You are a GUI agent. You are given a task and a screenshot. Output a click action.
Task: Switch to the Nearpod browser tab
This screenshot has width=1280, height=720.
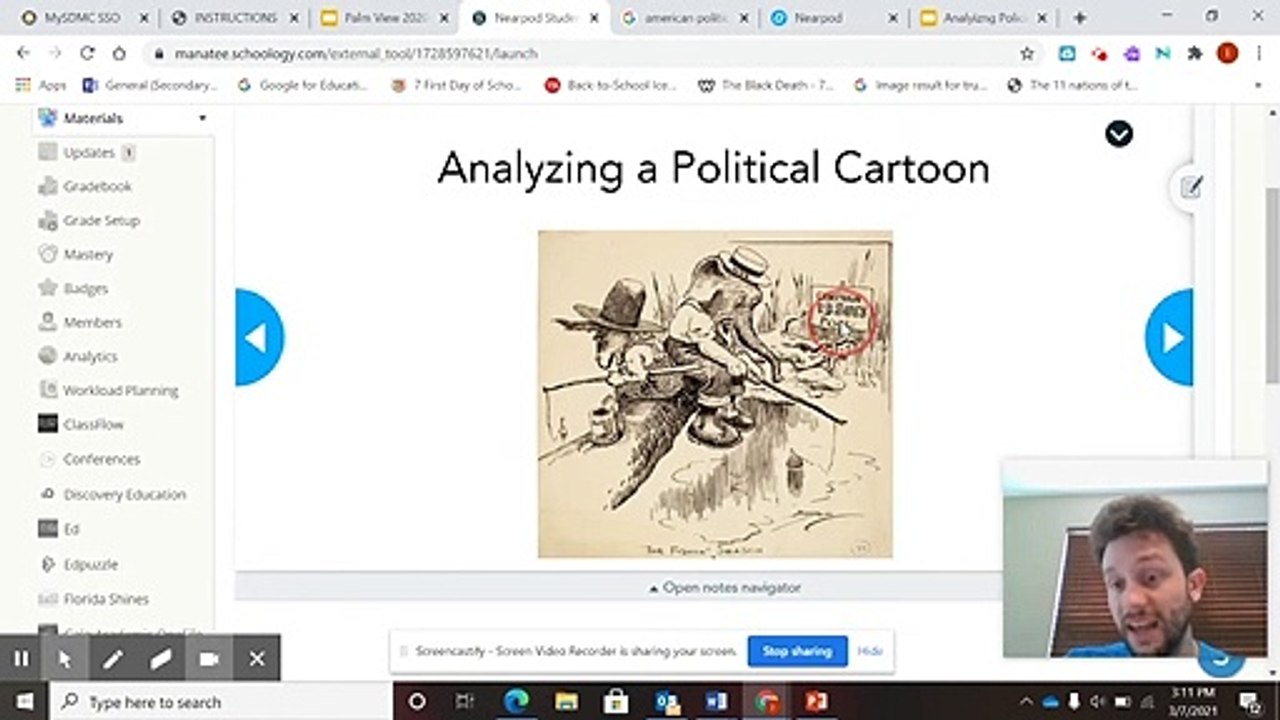tap(835, 18)
